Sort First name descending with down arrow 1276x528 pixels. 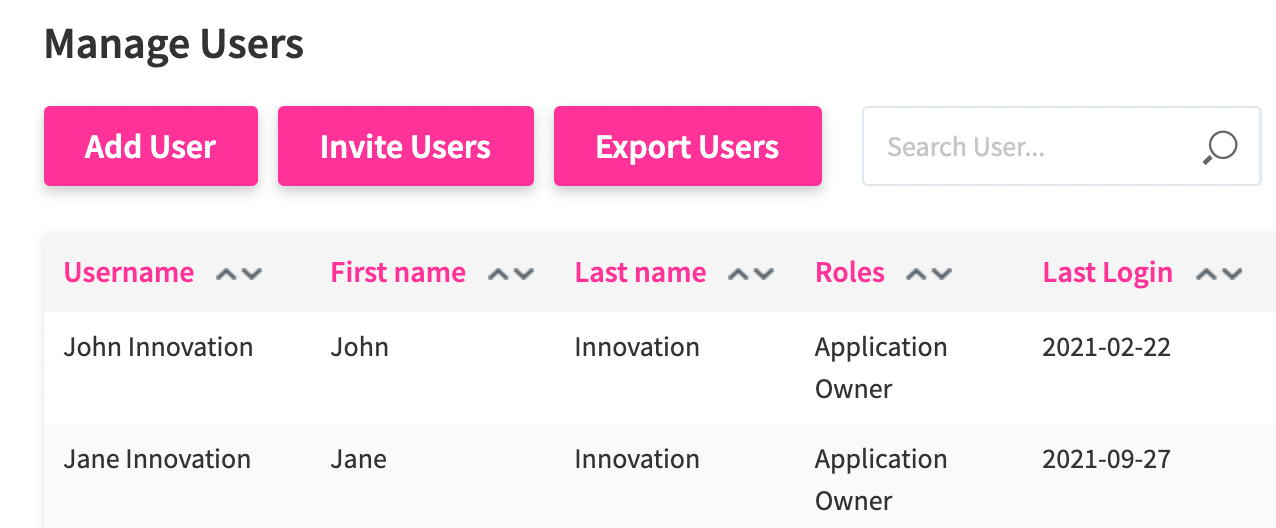(523, 274)
